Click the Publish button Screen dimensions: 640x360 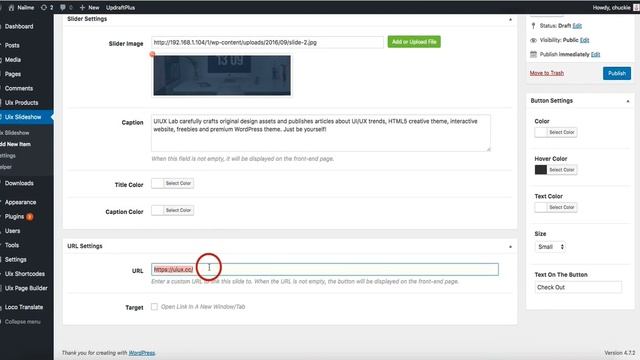617,73
